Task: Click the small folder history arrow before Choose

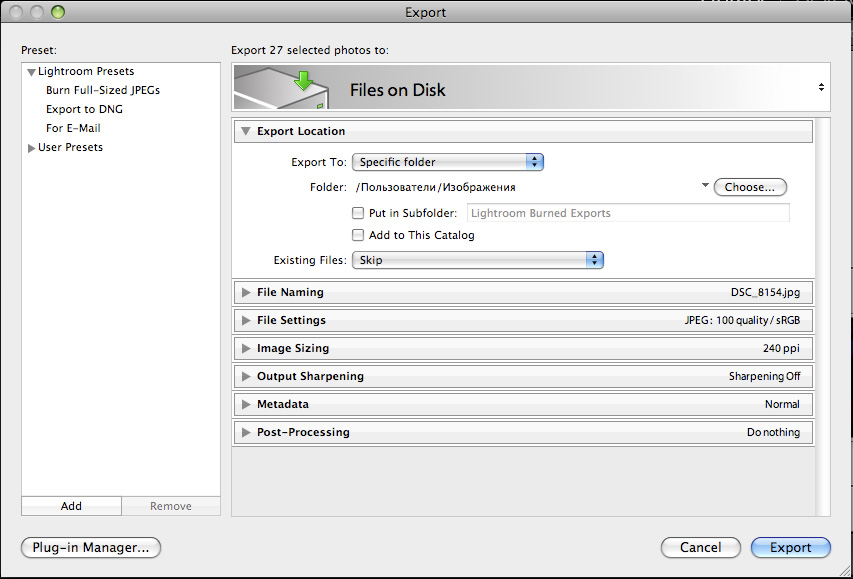Action: point(705,186)
